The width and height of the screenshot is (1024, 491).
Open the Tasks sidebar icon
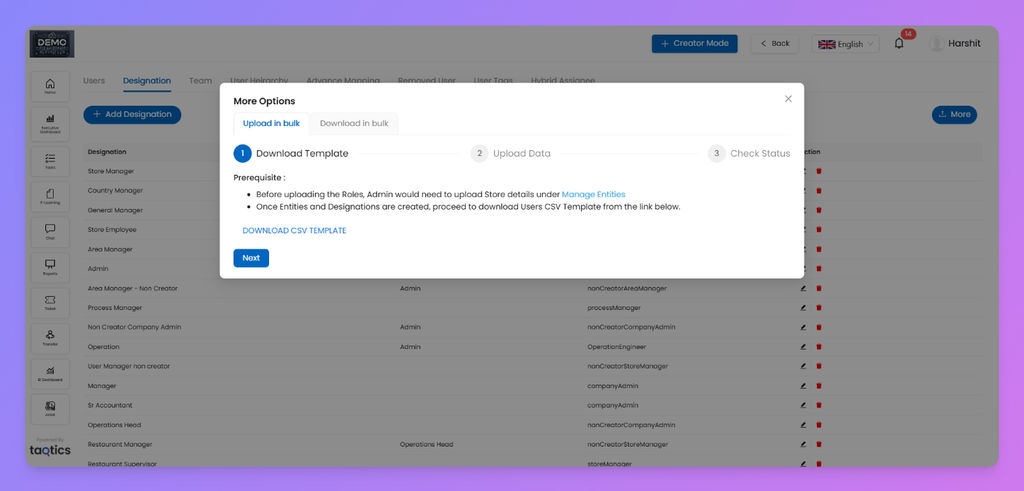pyautogui.click(x=50, y=161)
